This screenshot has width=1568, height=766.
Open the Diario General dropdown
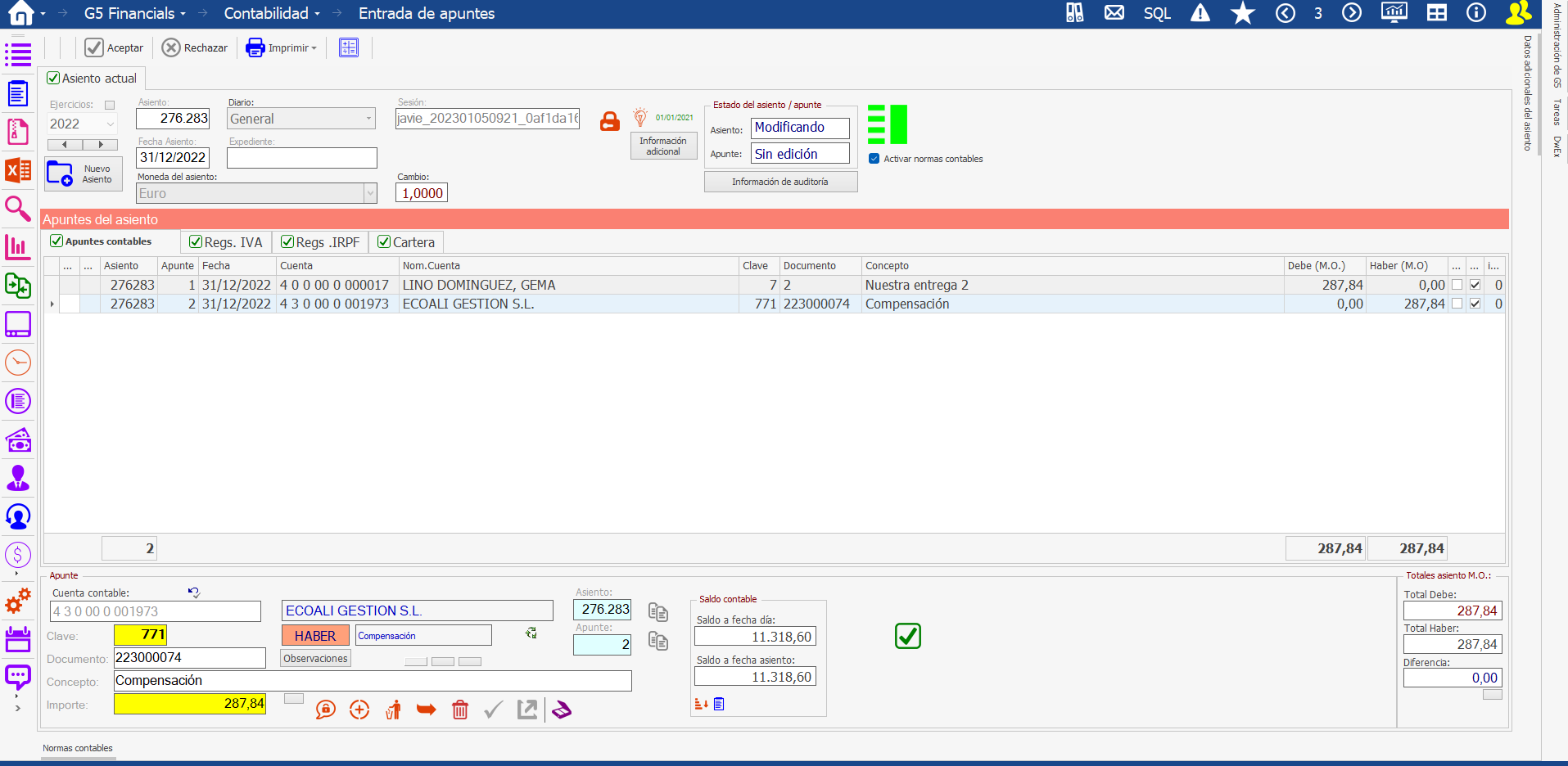tap(368, 119)
